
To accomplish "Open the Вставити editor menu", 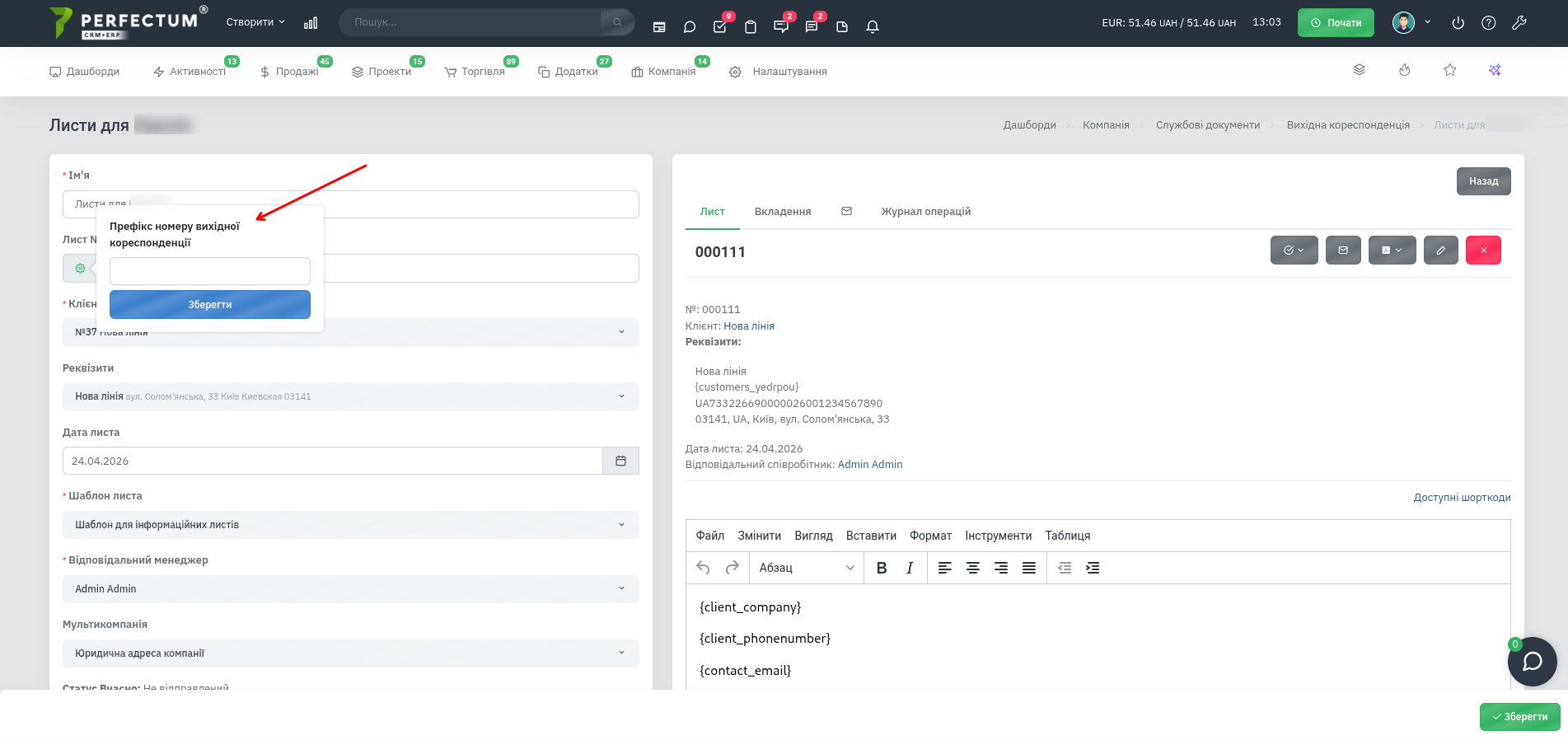I will tap(871, 536).
